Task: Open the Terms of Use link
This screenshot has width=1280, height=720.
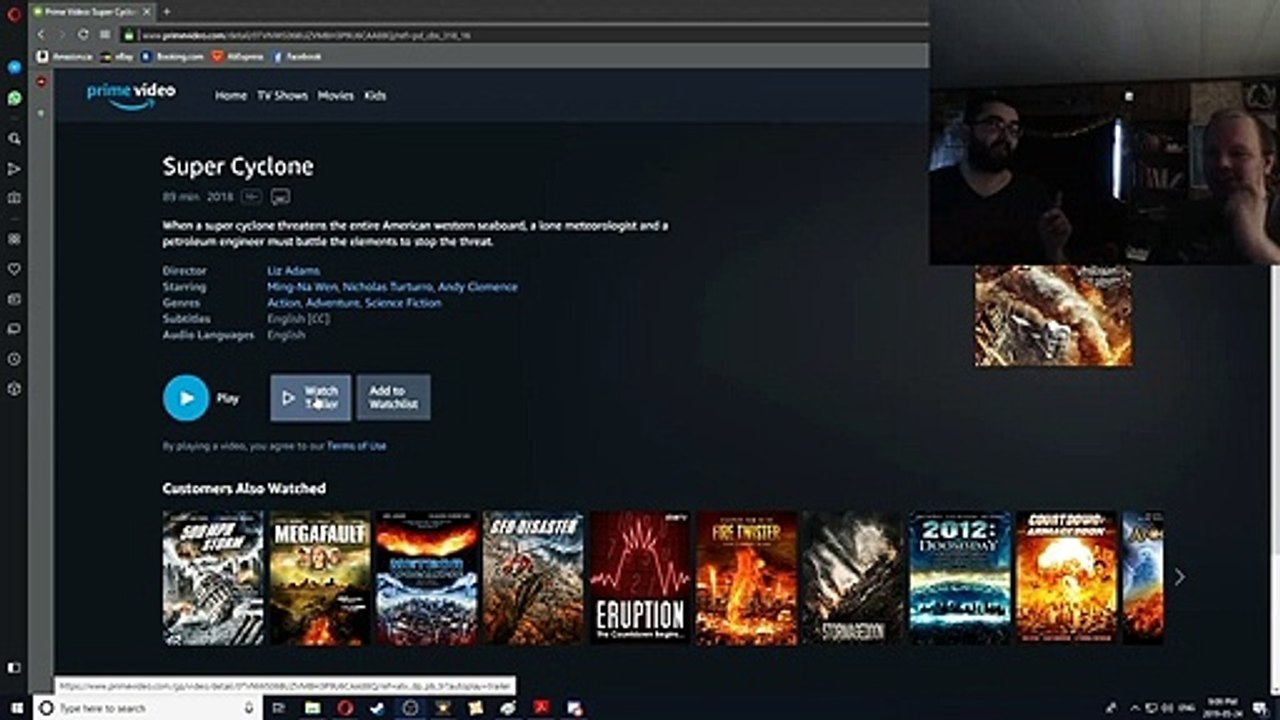Action: pyautogui.click(x=356, y=446)
